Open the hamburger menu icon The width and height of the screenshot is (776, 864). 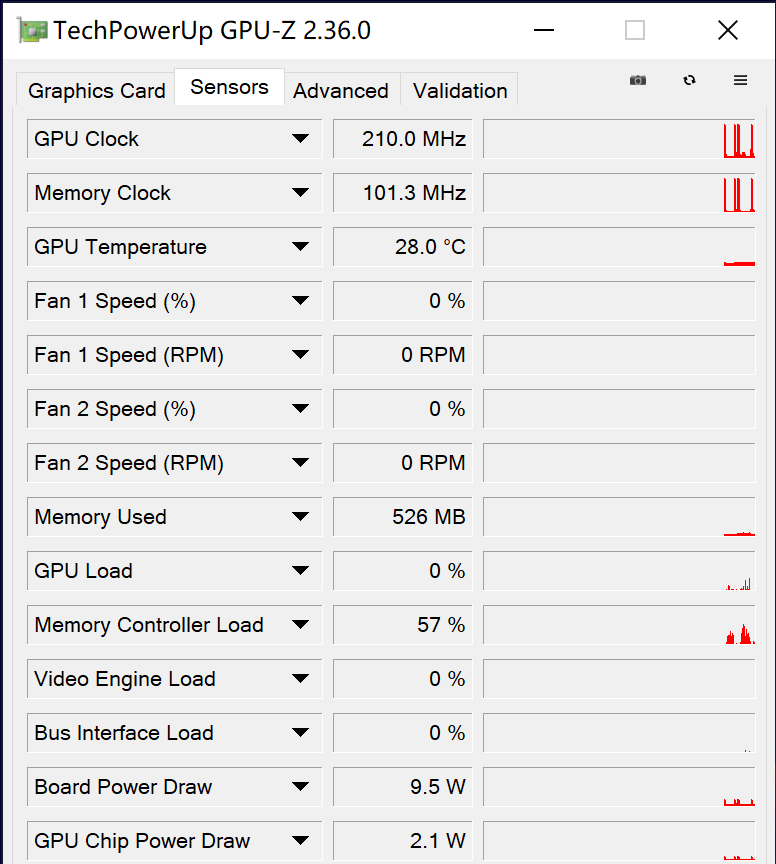741,80
